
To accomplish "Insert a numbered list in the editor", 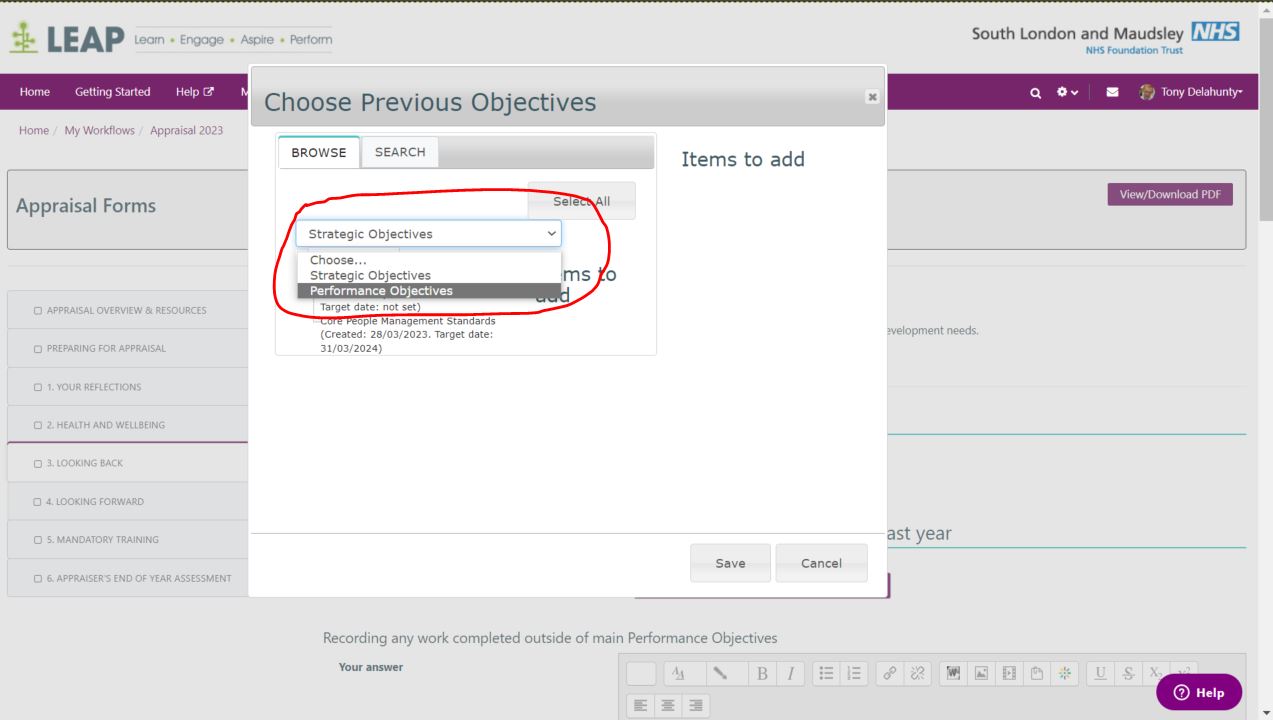I will click(853, 673).
